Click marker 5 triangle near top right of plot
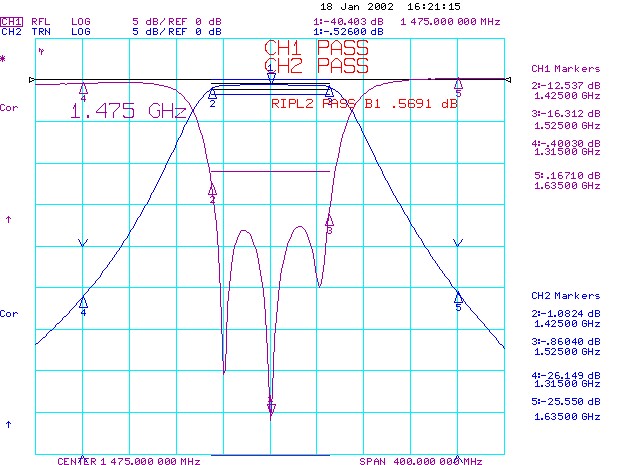Viewport: 640px width, 465px height. pos(458,85)
